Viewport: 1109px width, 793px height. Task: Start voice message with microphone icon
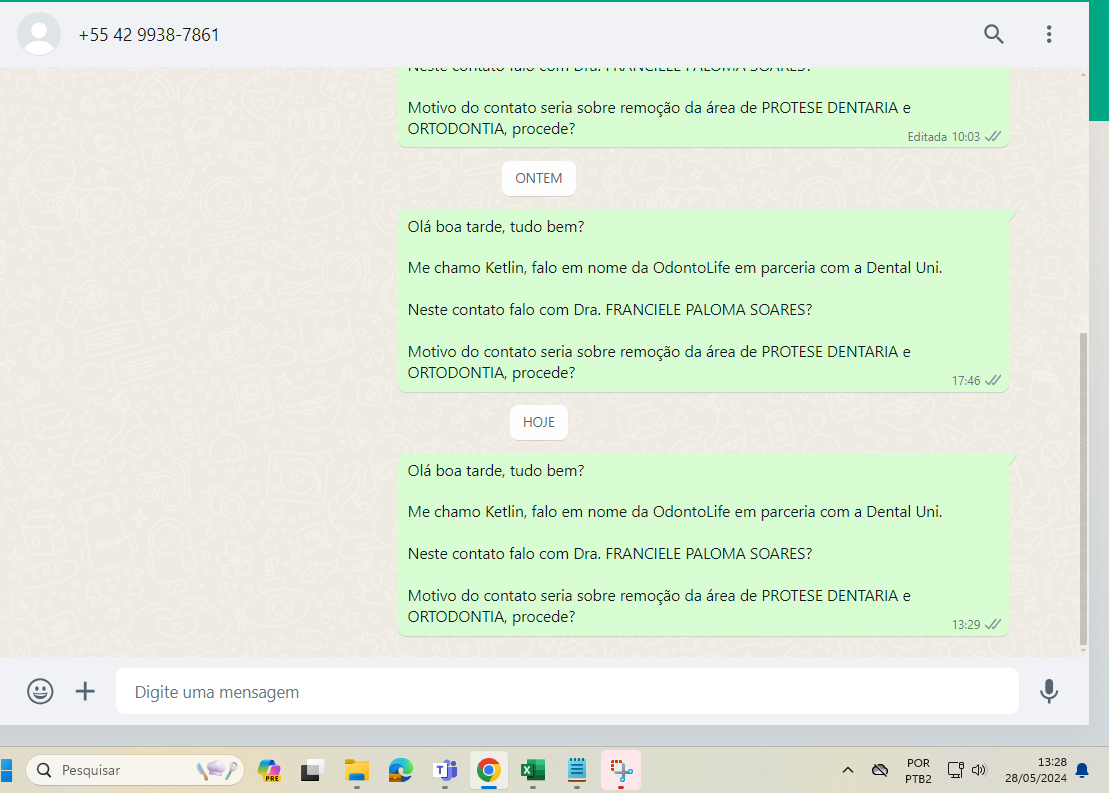pyautogui.click(x=1049, y=691)
